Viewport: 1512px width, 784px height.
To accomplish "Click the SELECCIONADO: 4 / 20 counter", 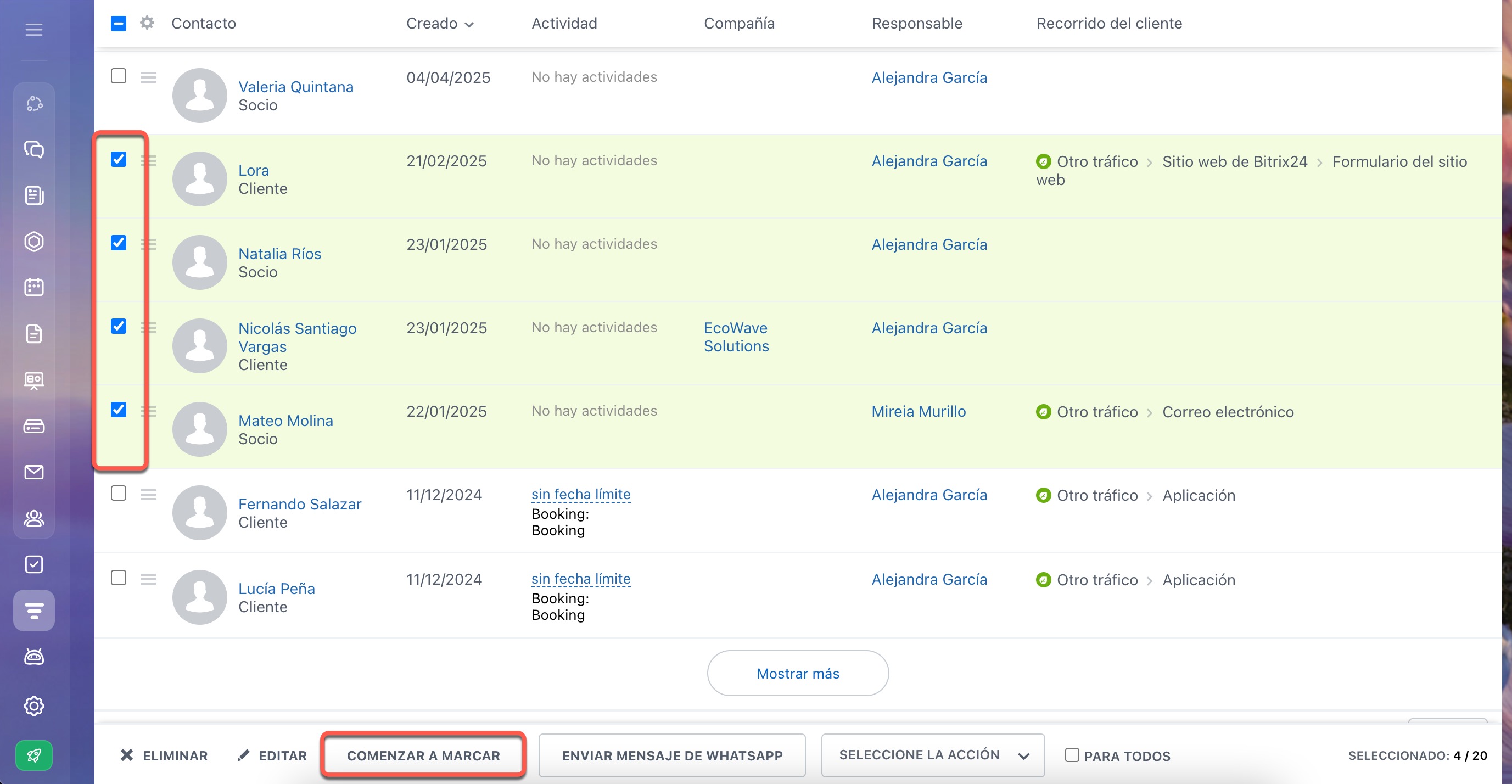I will pyautogui.click(x=1418, y=755).
